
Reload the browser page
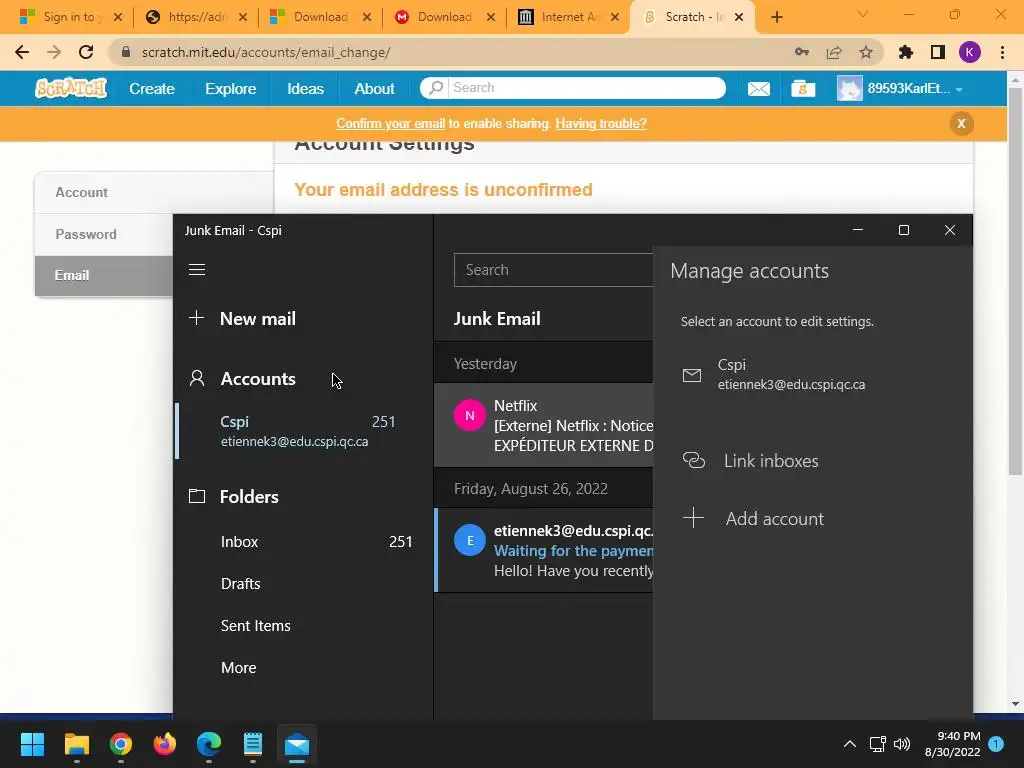86,52
